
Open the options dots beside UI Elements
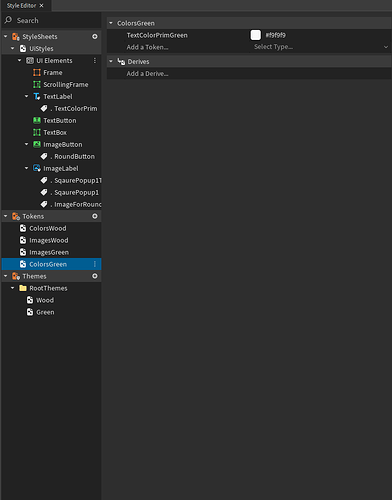pyautogui.click(x=95, y=60)
